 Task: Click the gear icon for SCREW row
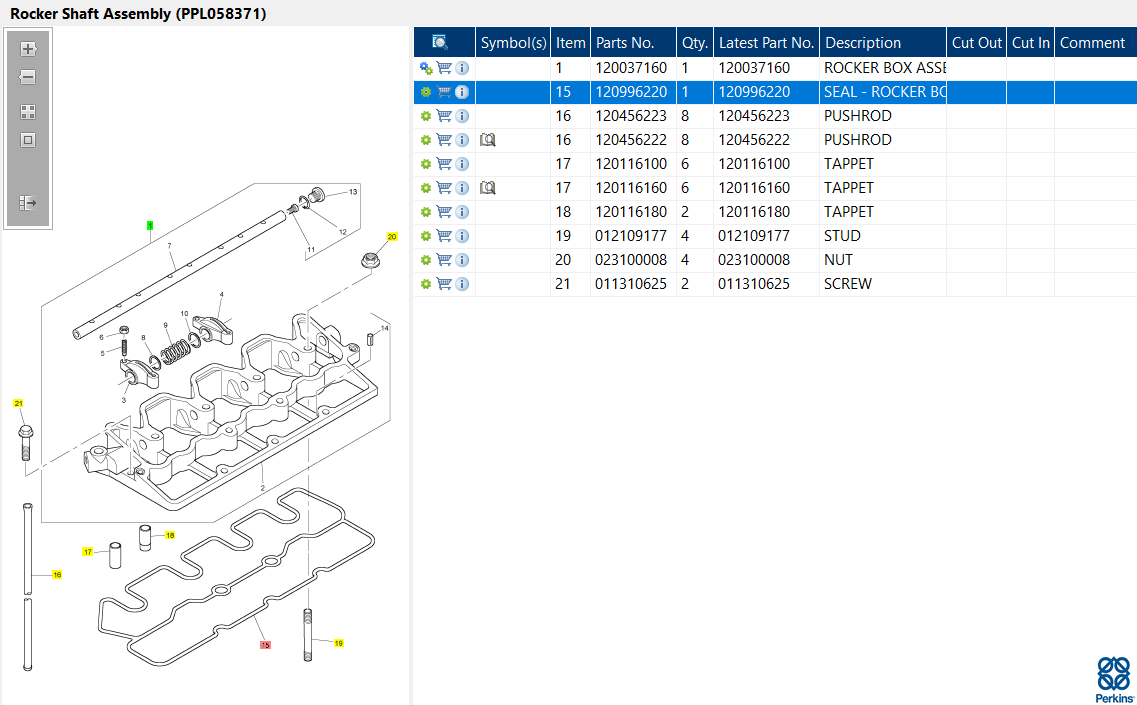click(426, 284)
